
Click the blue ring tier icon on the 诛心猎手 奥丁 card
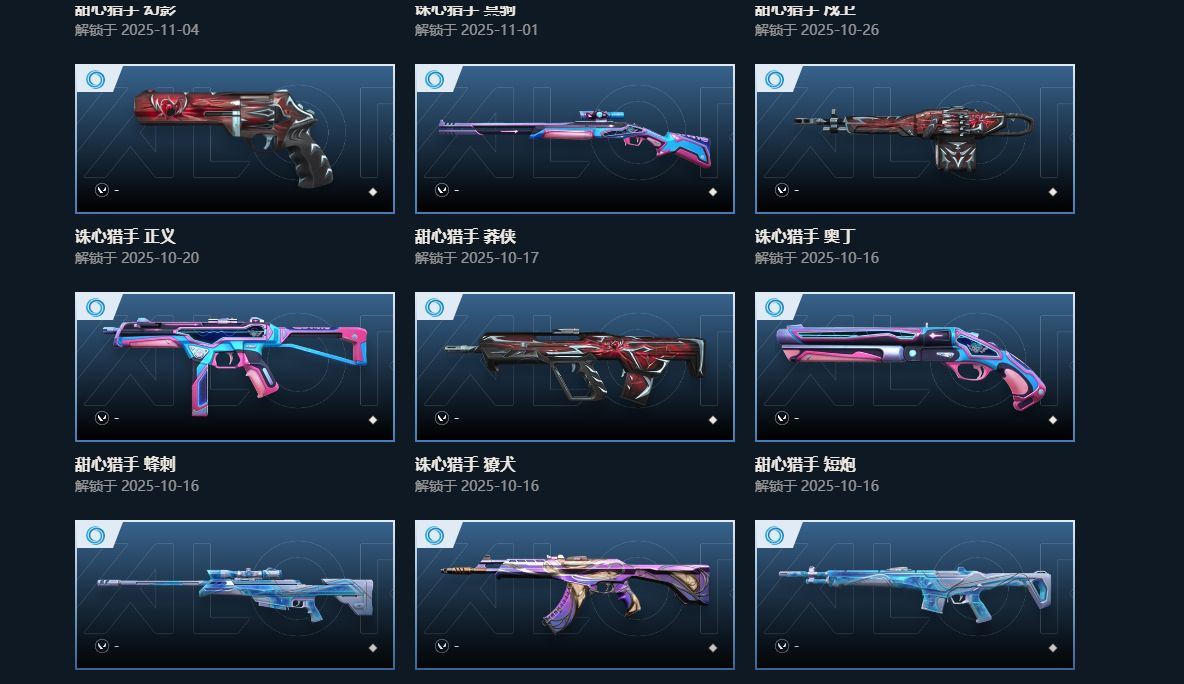pos(775,79)
